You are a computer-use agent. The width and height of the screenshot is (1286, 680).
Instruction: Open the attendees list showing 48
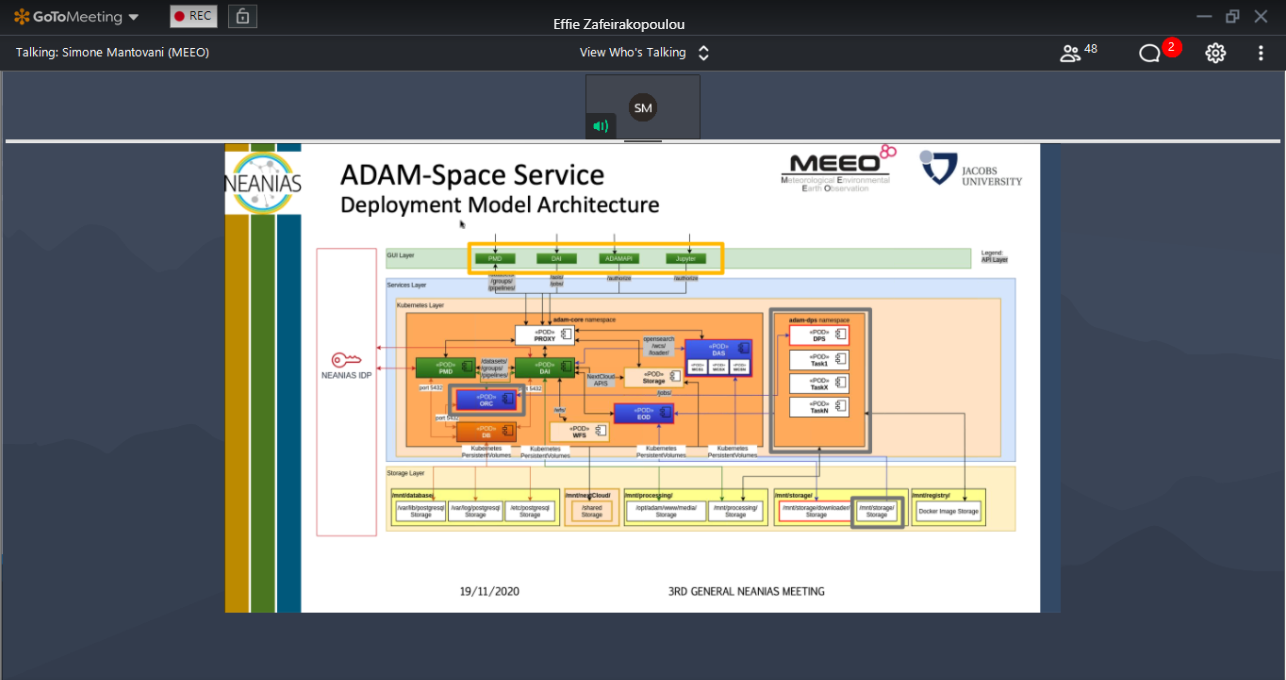coord(1078,53)
